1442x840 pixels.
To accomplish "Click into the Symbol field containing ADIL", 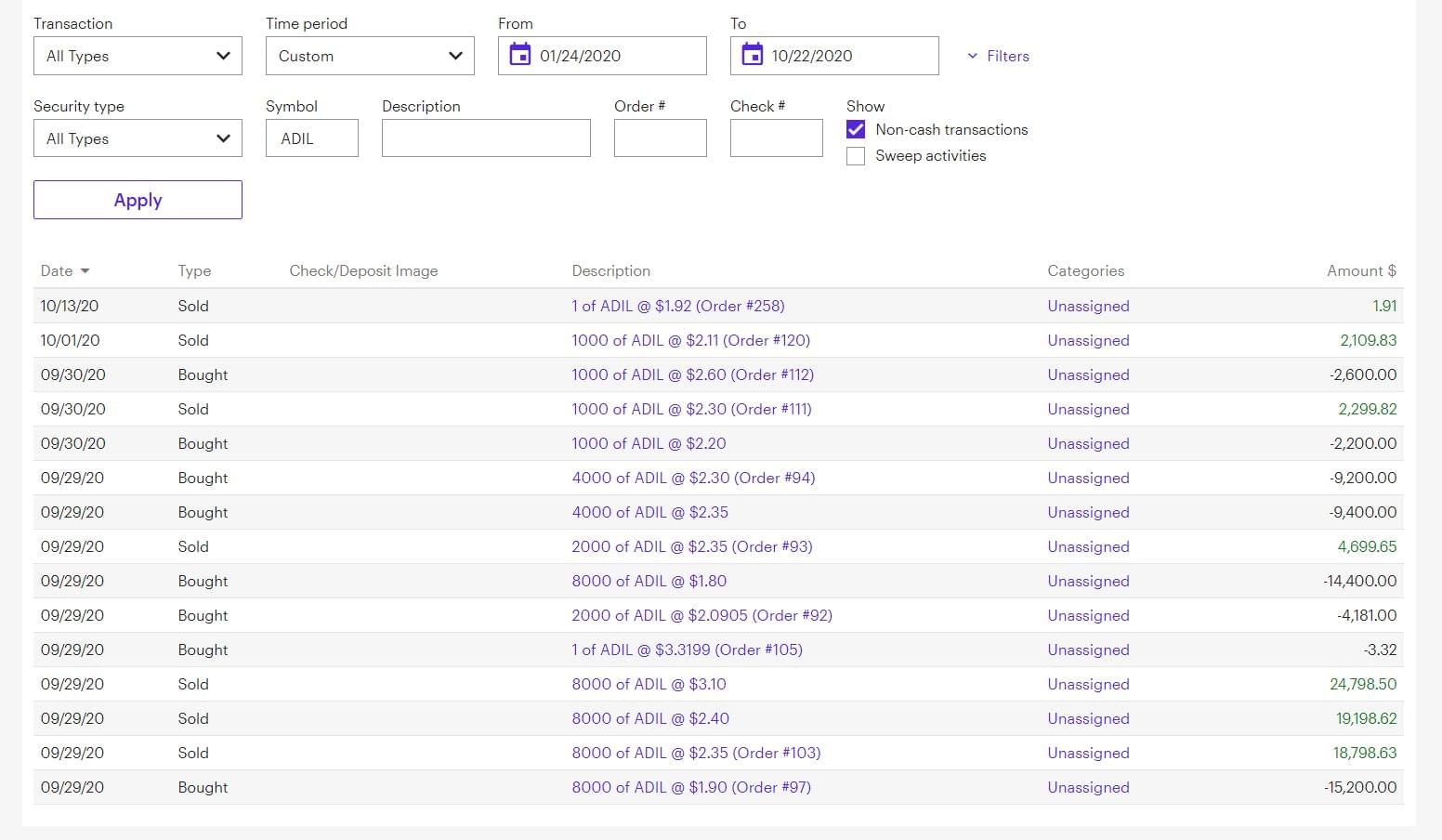I will click(x=311, y=138).
